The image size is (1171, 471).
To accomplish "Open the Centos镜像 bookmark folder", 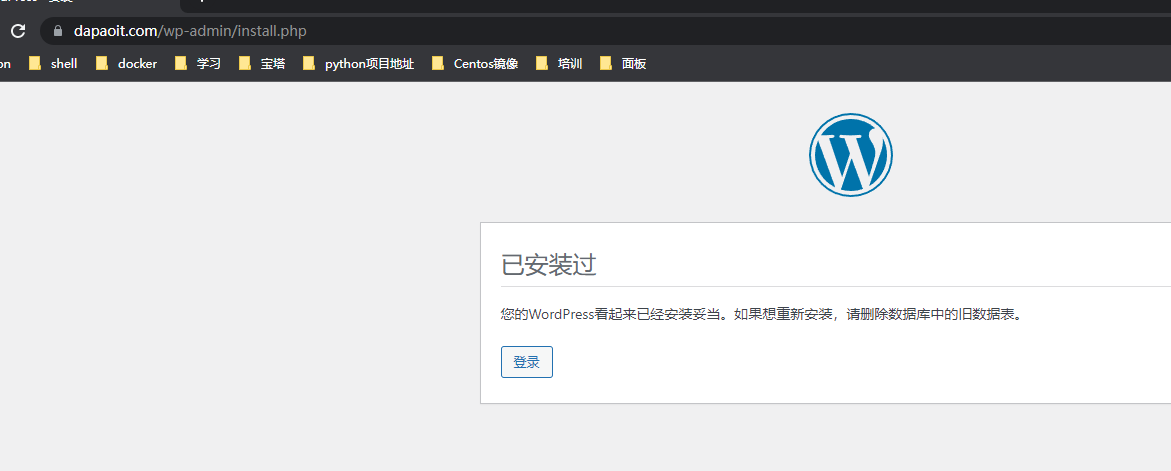I will 475,63.
